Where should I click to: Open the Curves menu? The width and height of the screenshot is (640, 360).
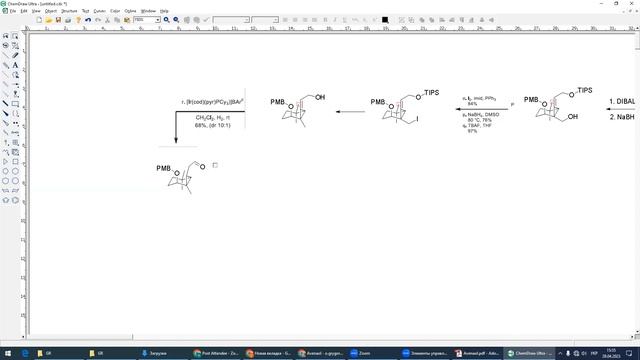(100, 11)
